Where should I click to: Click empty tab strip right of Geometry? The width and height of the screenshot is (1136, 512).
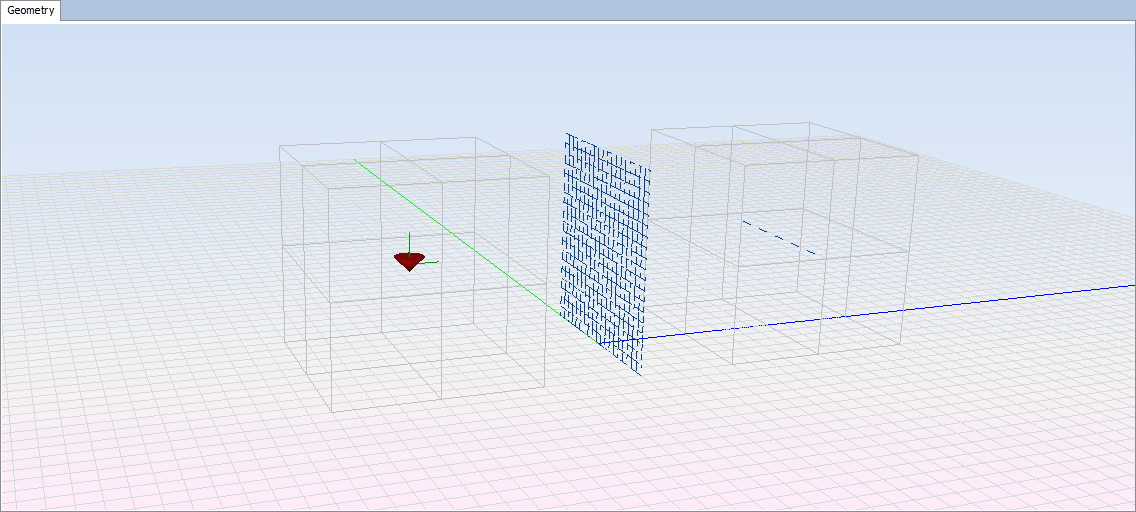[600, 11]
